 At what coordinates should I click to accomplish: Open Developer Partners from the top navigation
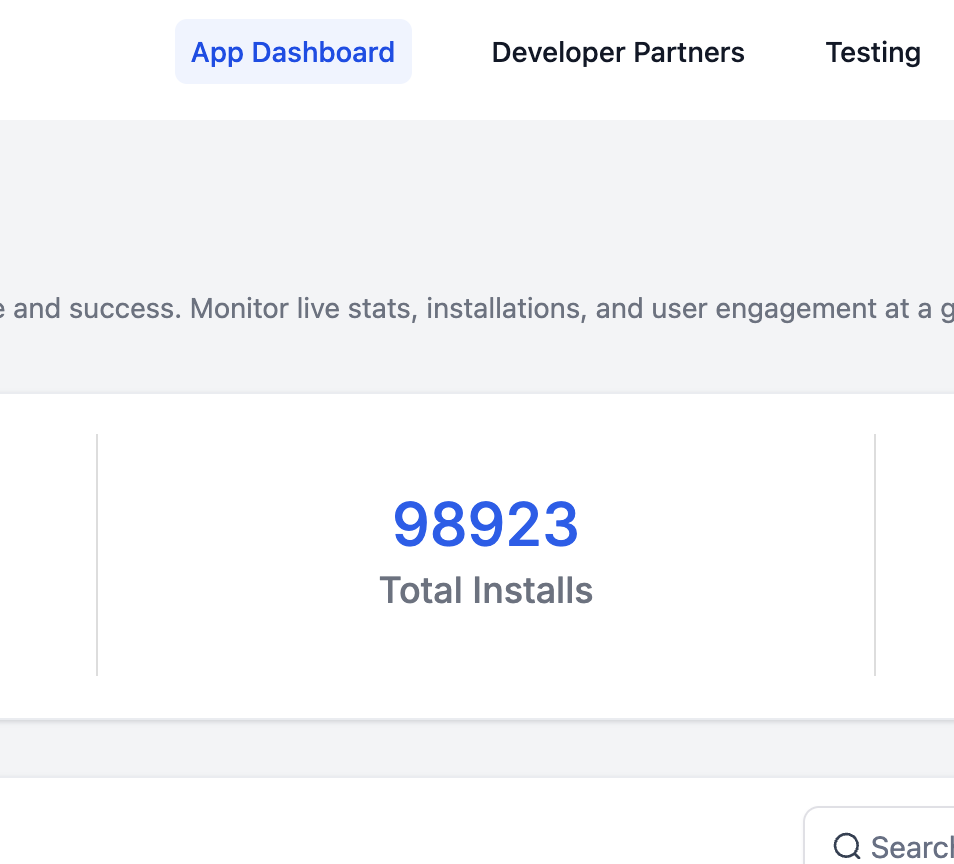click(617, 51)
